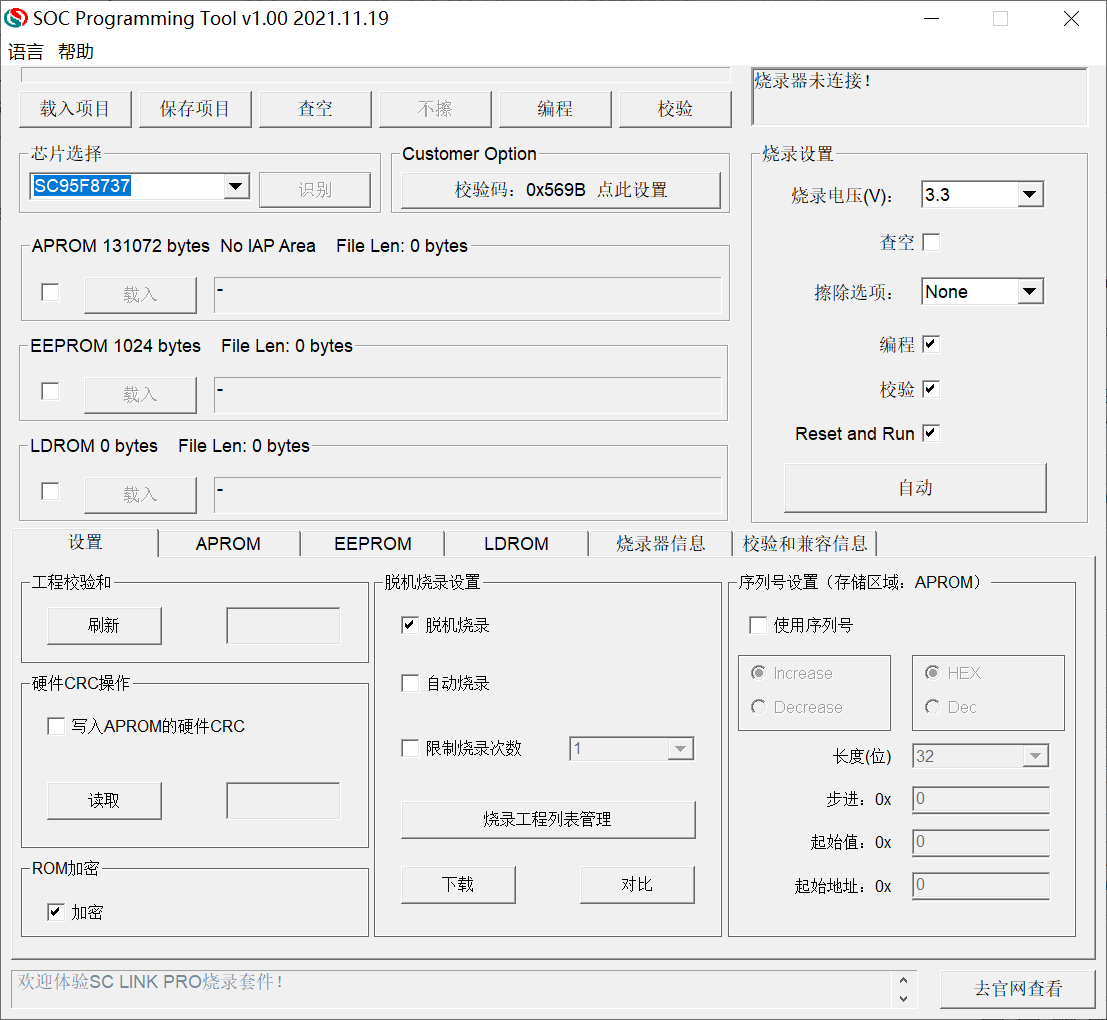The image size is (1107, 1020).
Task: Minimize the SOC Programming Tool window
Action: tap(932, 18)
